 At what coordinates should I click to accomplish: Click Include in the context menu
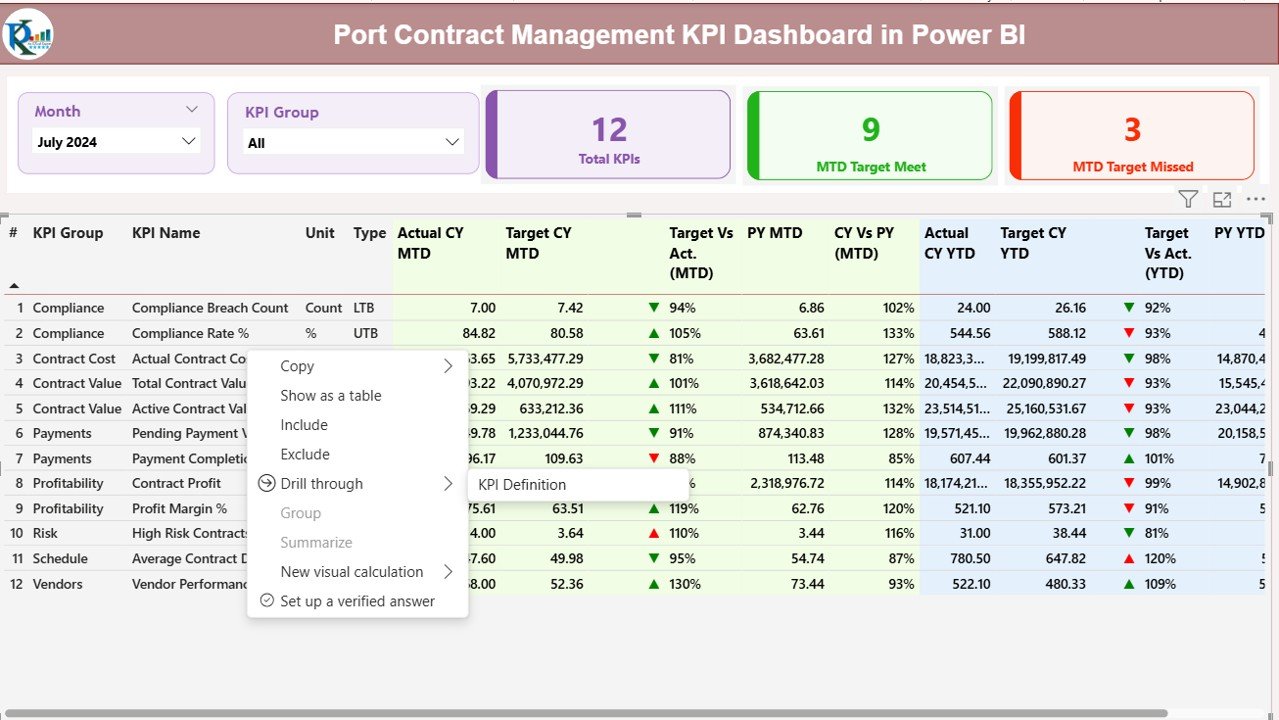click(304, 424)
